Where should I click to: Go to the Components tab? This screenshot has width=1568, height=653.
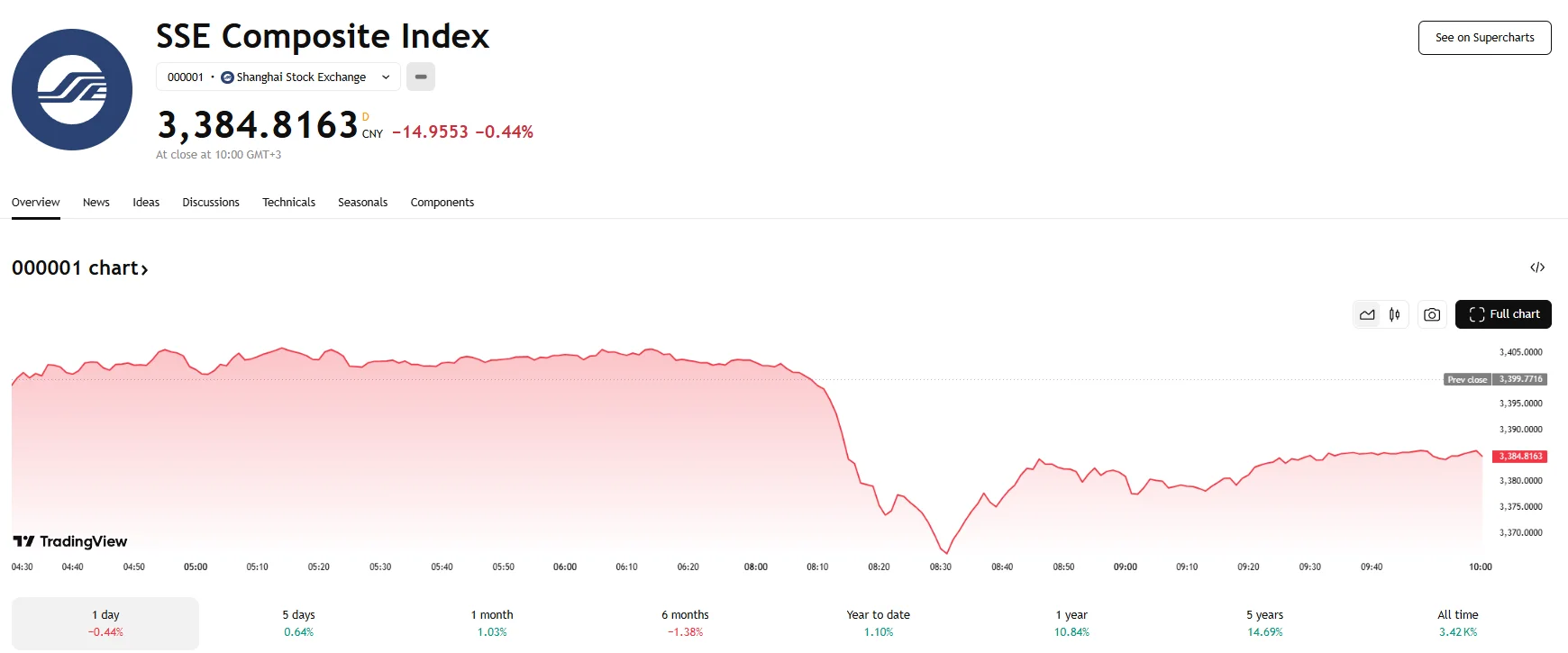pos(442,203)
